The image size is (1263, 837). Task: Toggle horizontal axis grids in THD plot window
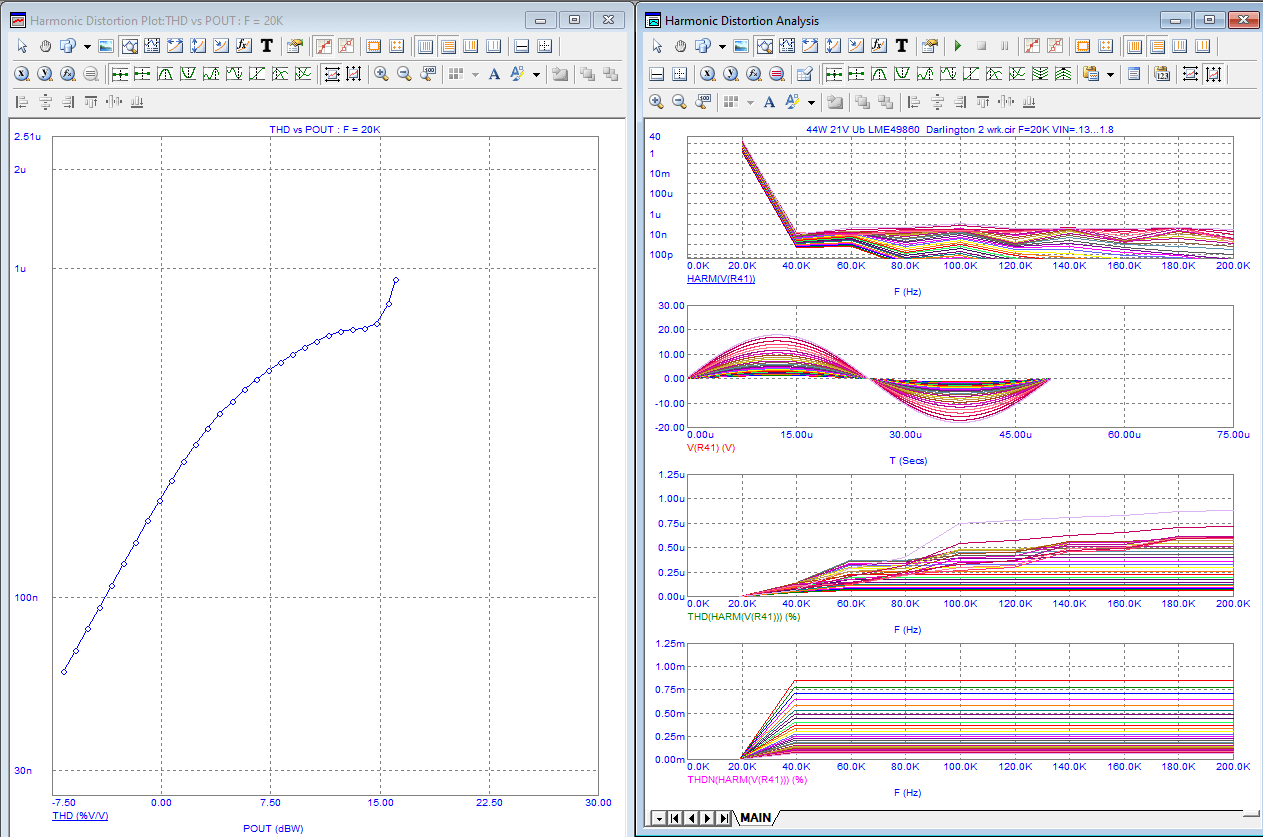click(x=448, y=46)
